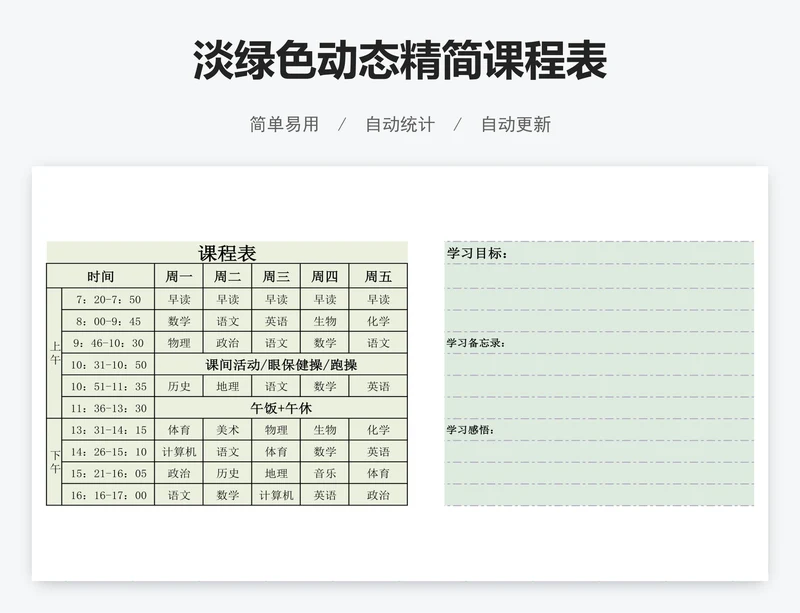Click 英语 in the 14:26-15:10 row
Viewport: 800px width, 613px height.
[378, 451]
